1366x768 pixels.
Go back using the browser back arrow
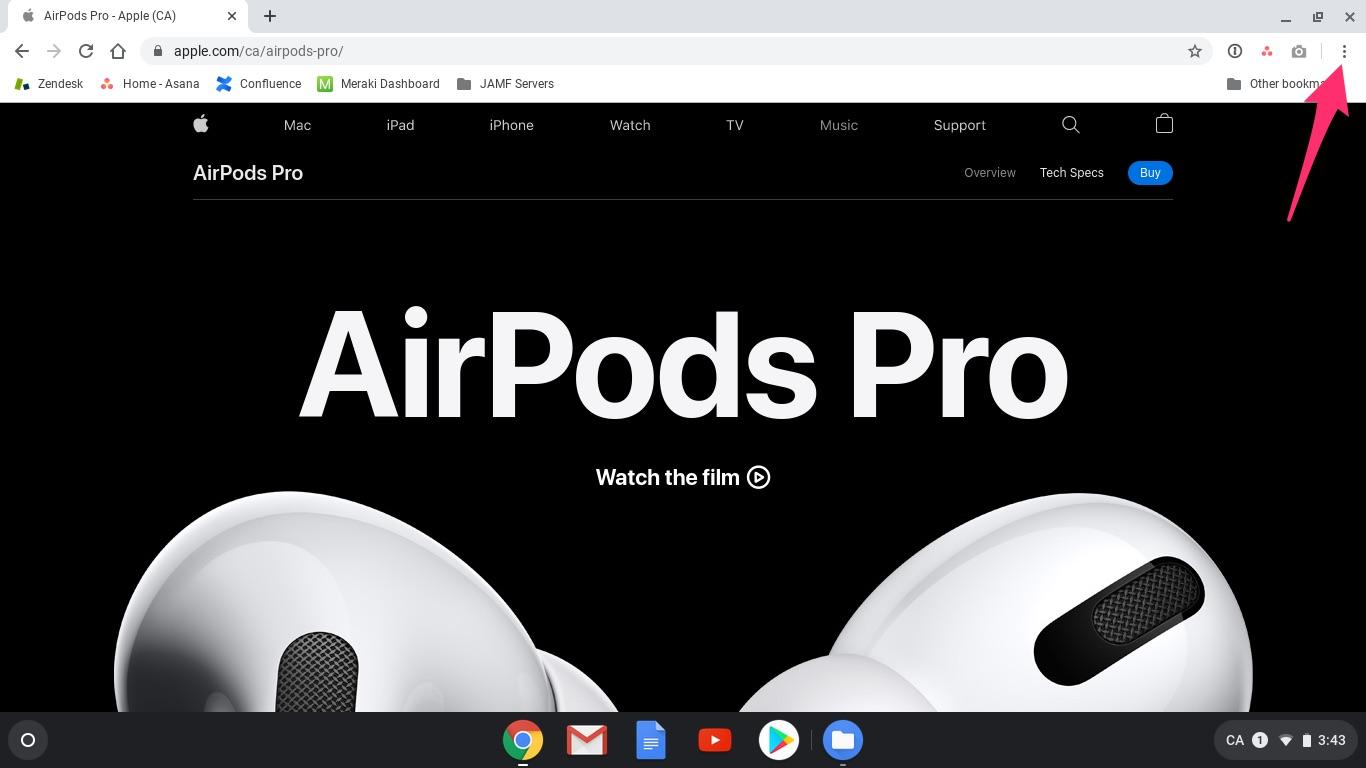coord(22,51)
